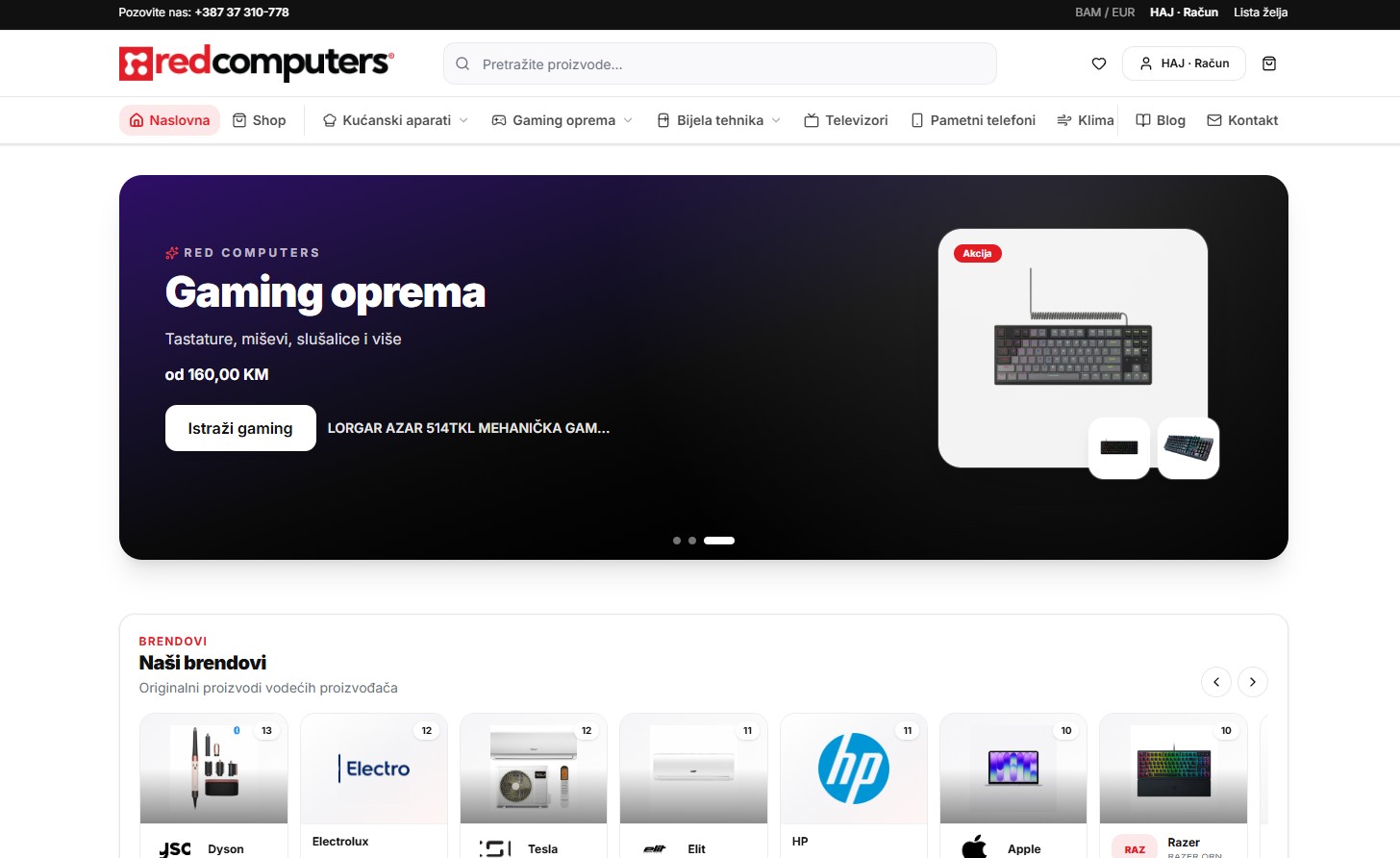Open the Dyson brand card image
Image resolution: width=1400 pixels, height=858 pixels.
tap(213, 769)
